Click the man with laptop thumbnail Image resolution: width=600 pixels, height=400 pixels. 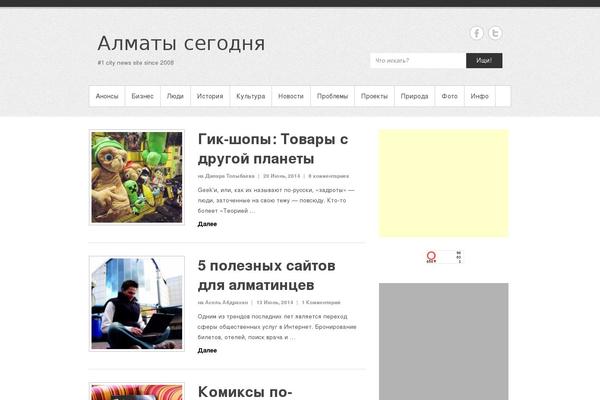coord(137,304)
